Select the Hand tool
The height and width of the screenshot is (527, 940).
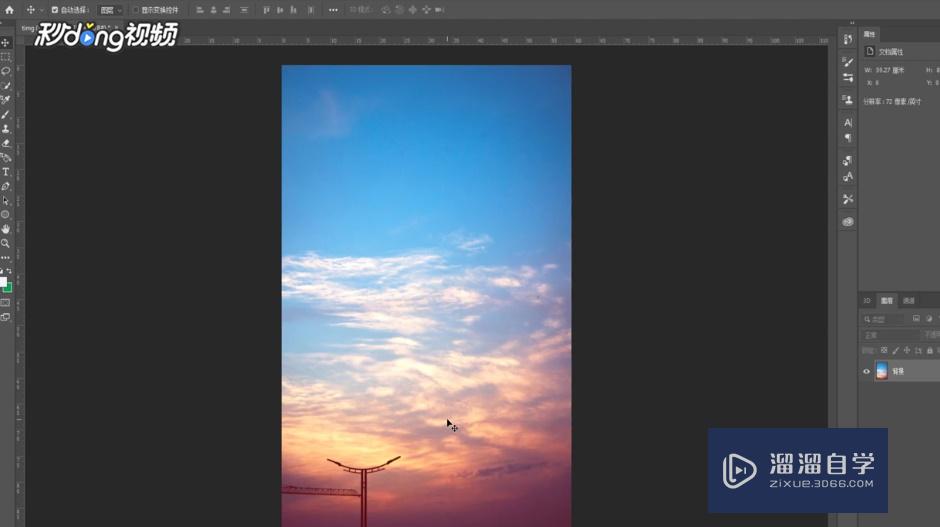tap(5, 229)
